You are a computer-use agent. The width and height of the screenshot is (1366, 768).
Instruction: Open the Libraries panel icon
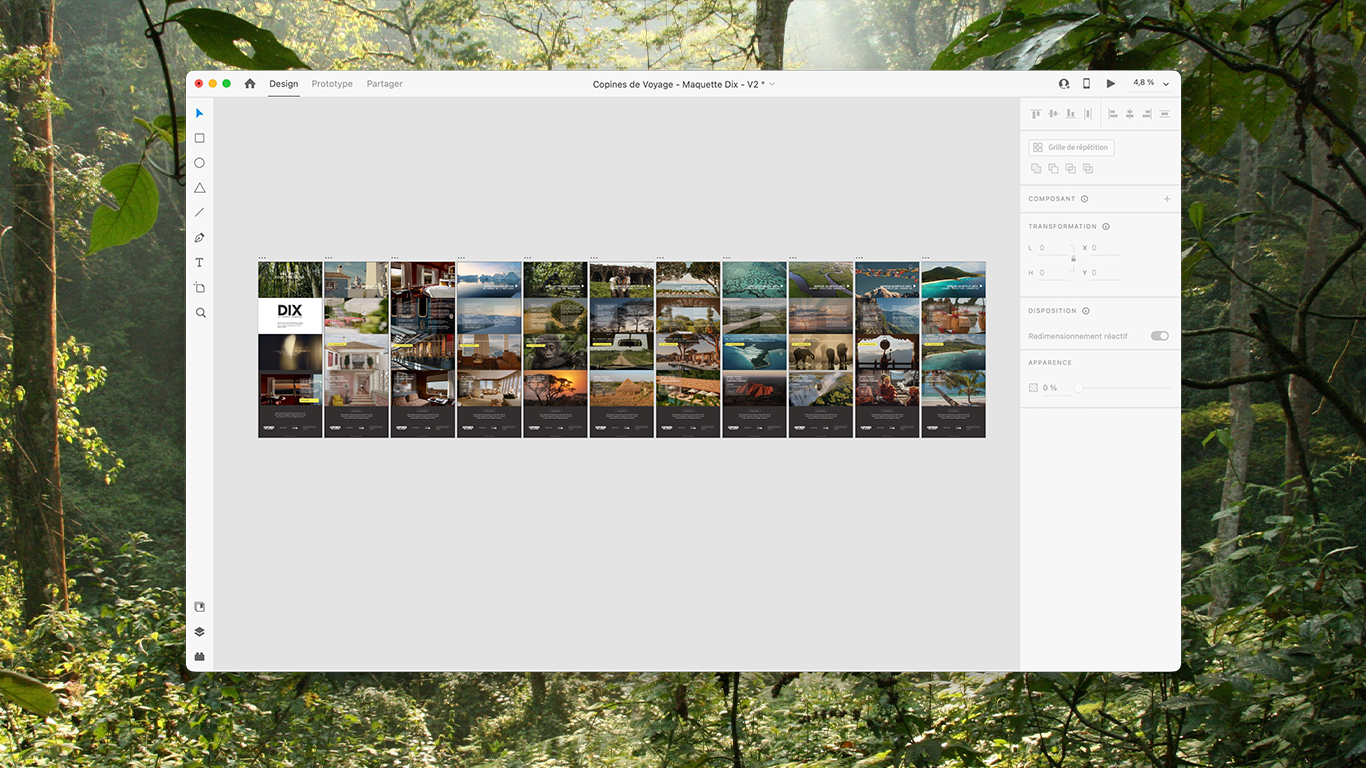tap(200, 607)
